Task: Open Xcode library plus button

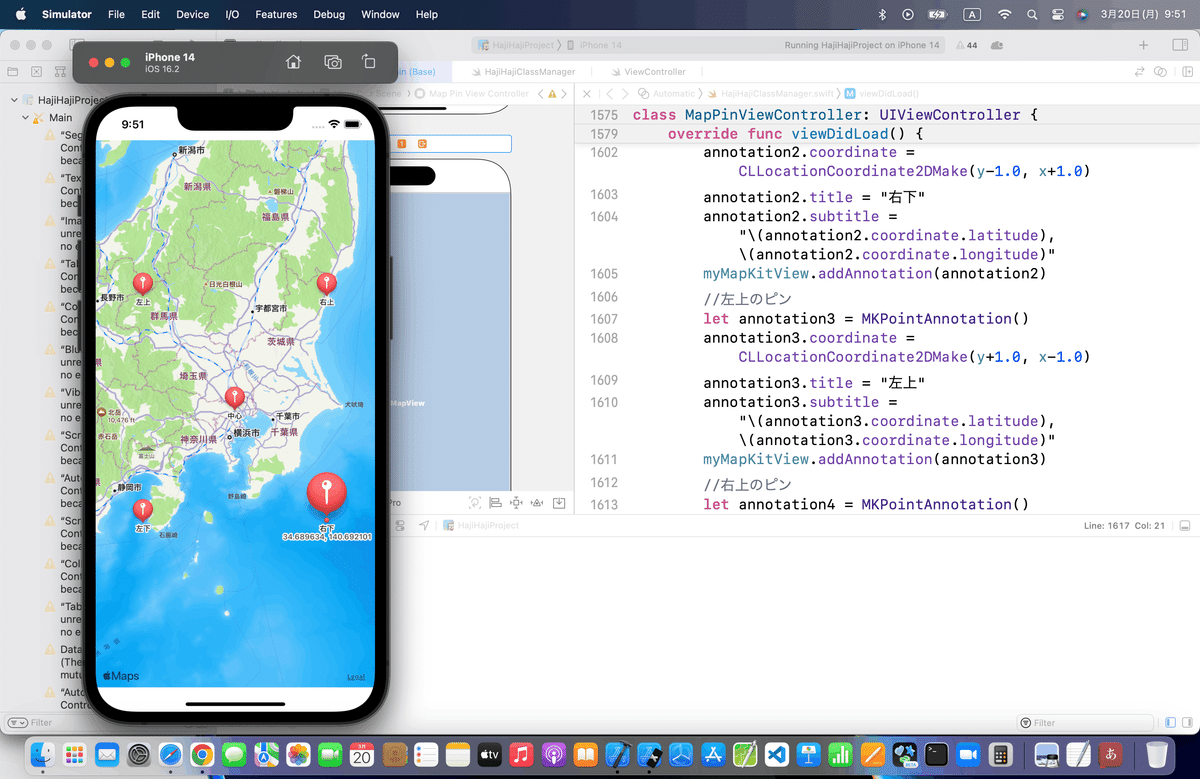Action: click(x=1143, y=45)
